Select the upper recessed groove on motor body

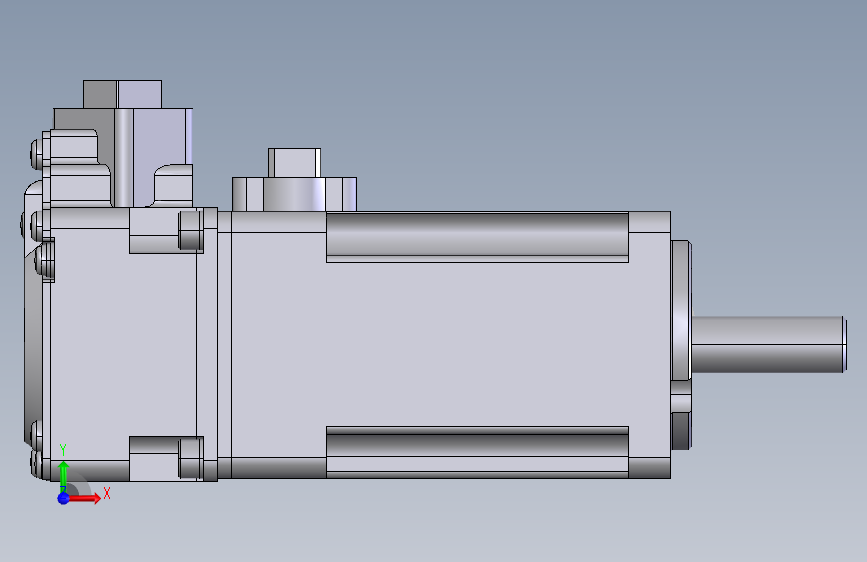click(x=477, y=237)
